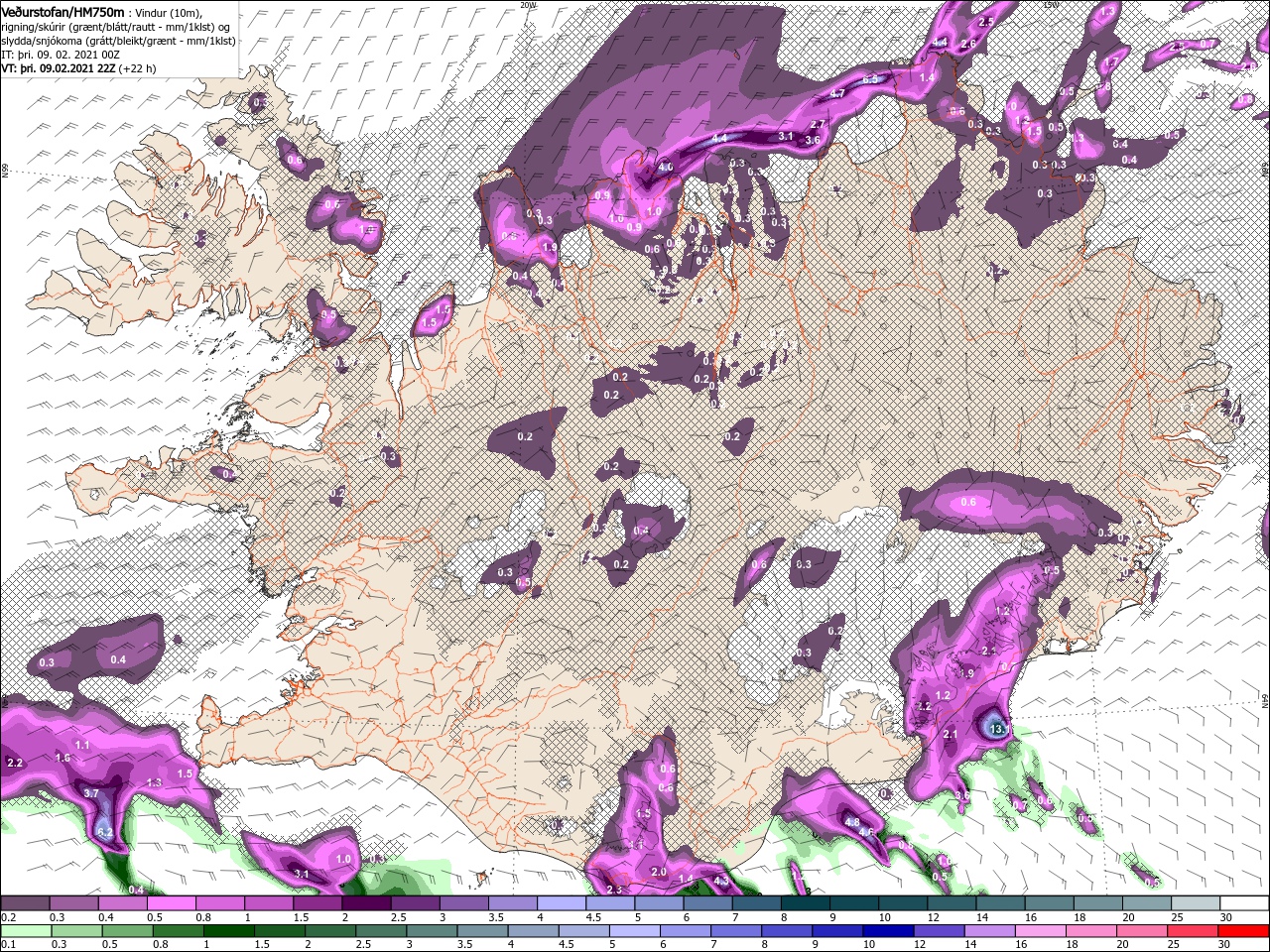Pick snow scale swatch between 4 and 4.5
The width and height of the screenshot is (1270, 952).
click(562, 903)
